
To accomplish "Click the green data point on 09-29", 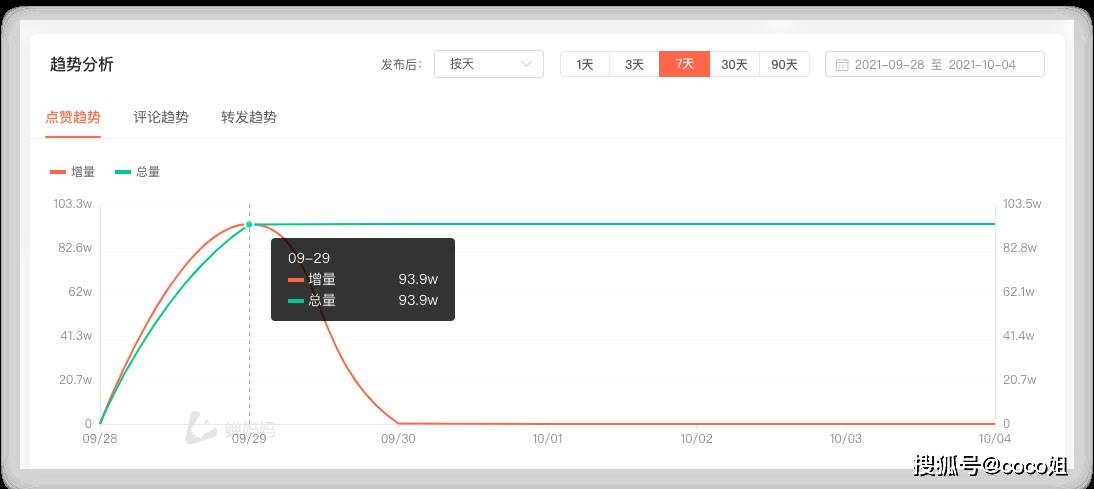I will pyautogui.click(x=249, y=225).
